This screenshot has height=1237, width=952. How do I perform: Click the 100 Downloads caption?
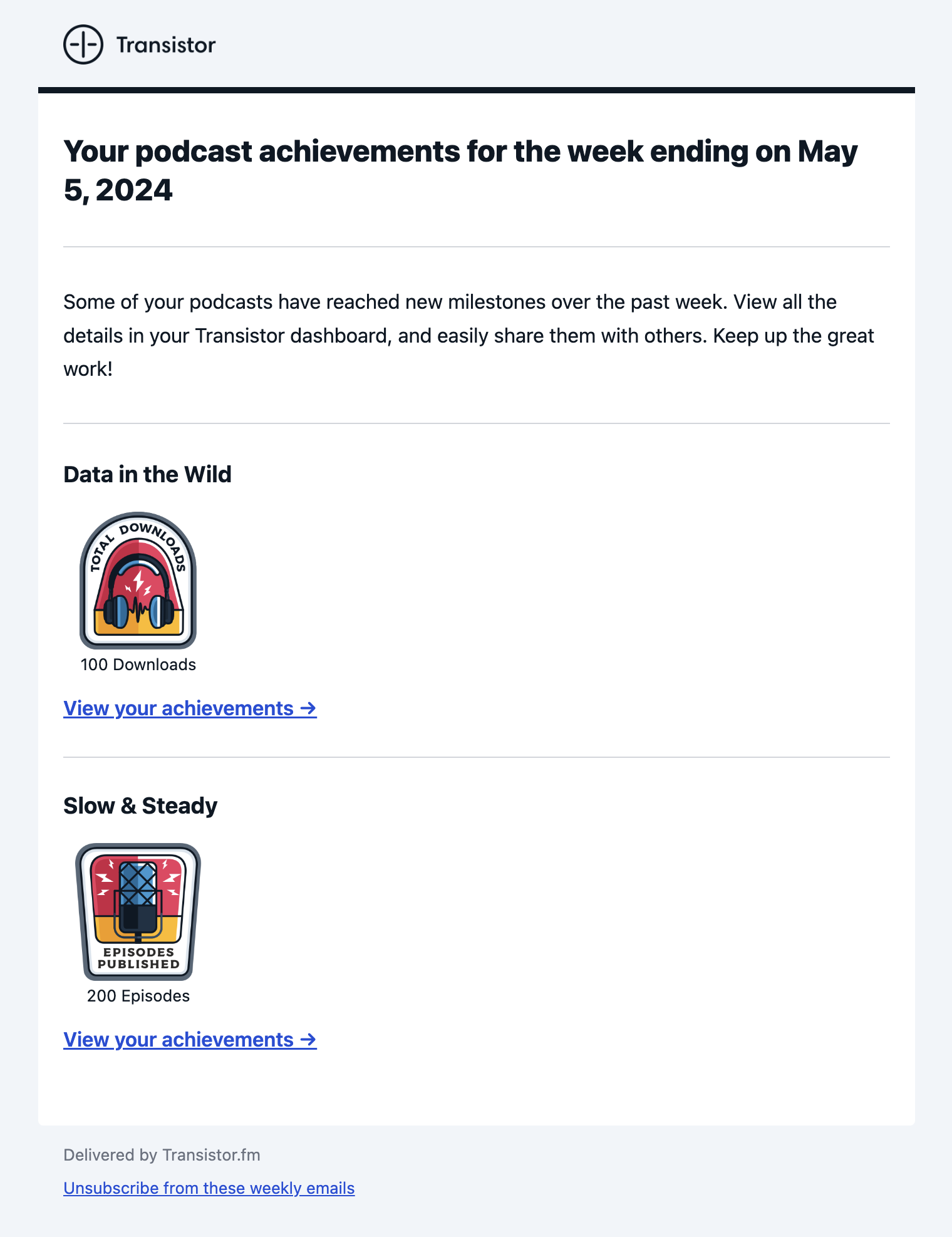[138, 665]
